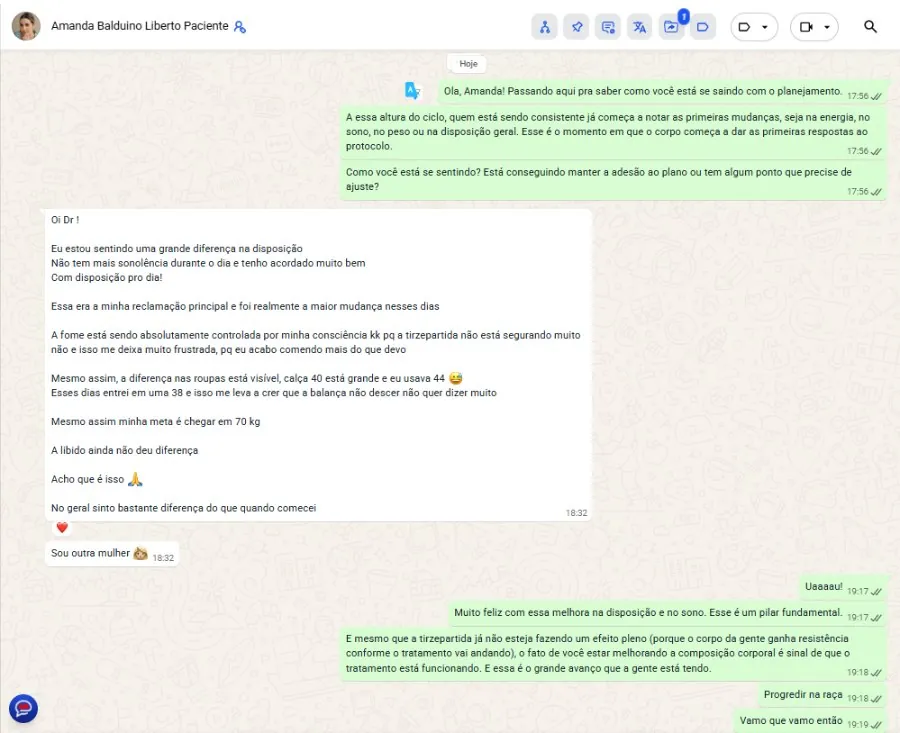Select the message 'Ola, Amanda! Passando aqui'
Viewport: 900px width, 733px height.
(662, 92)
